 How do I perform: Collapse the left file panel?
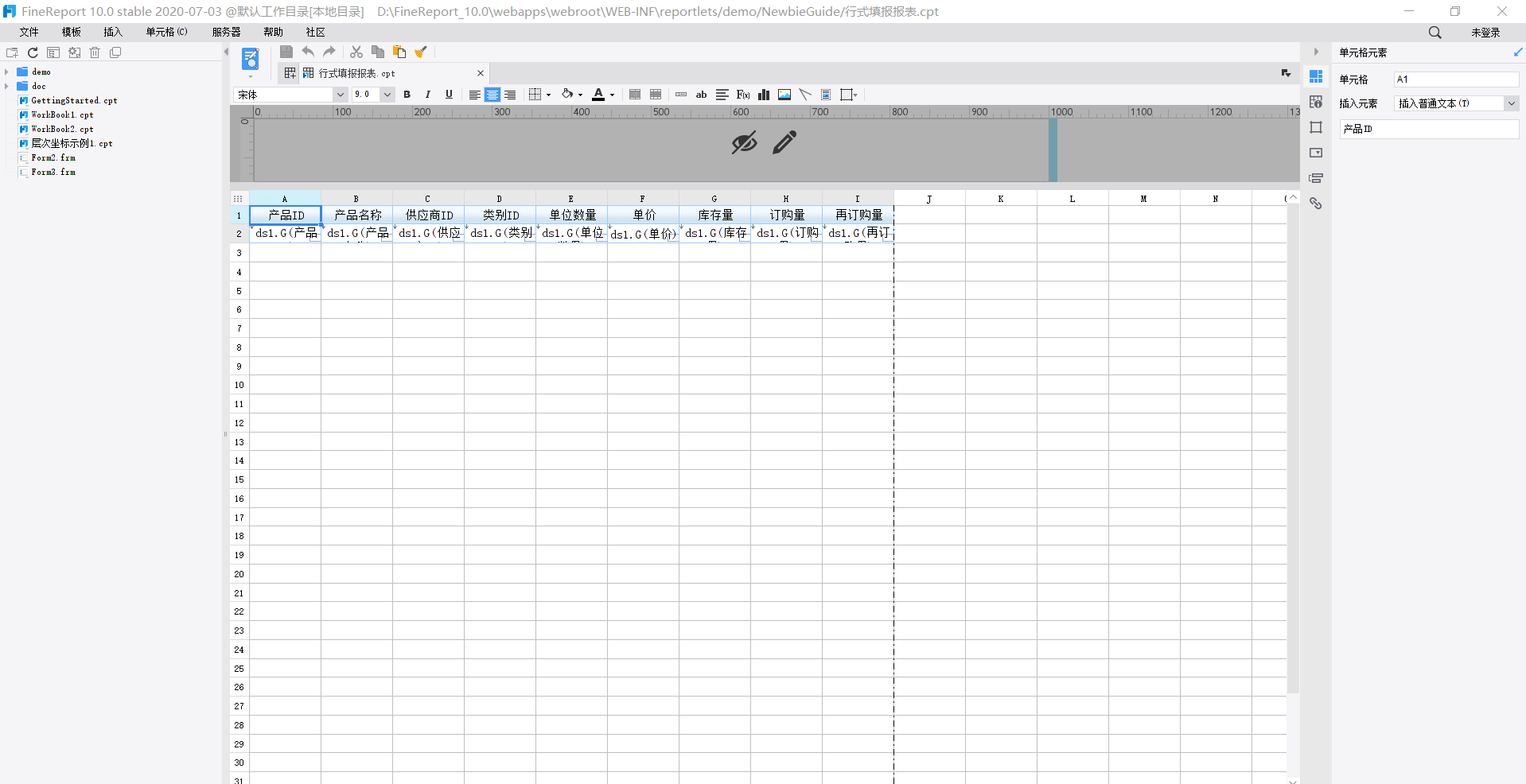[x=226, y=52]
